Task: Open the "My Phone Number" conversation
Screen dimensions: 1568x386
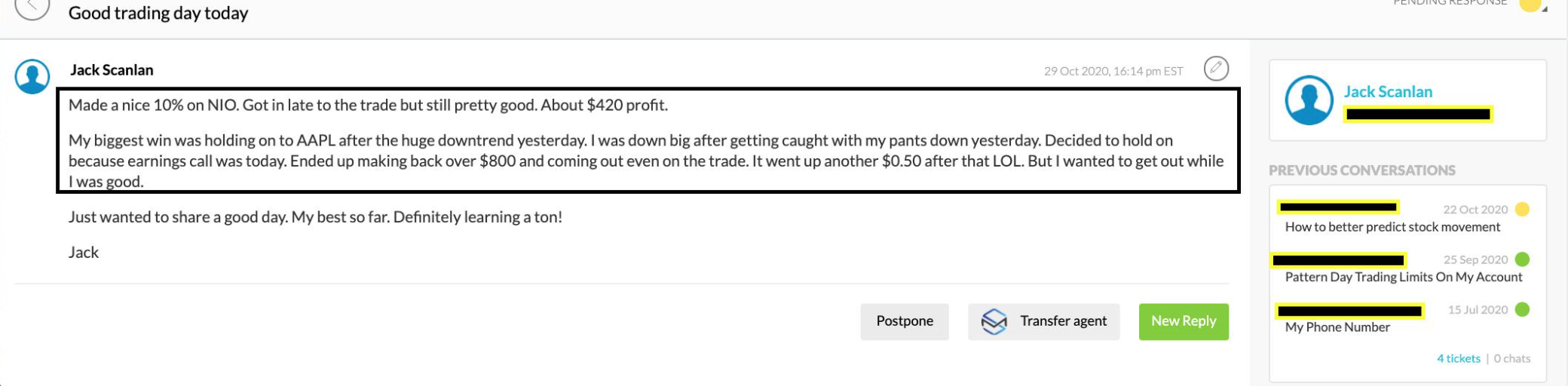Action: tap(1337, 327)
